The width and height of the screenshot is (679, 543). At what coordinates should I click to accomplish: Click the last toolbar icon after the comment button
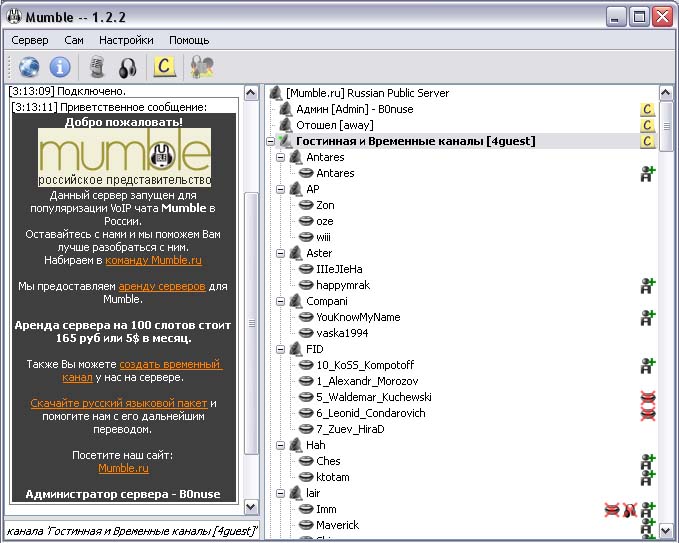coord(202,67)
